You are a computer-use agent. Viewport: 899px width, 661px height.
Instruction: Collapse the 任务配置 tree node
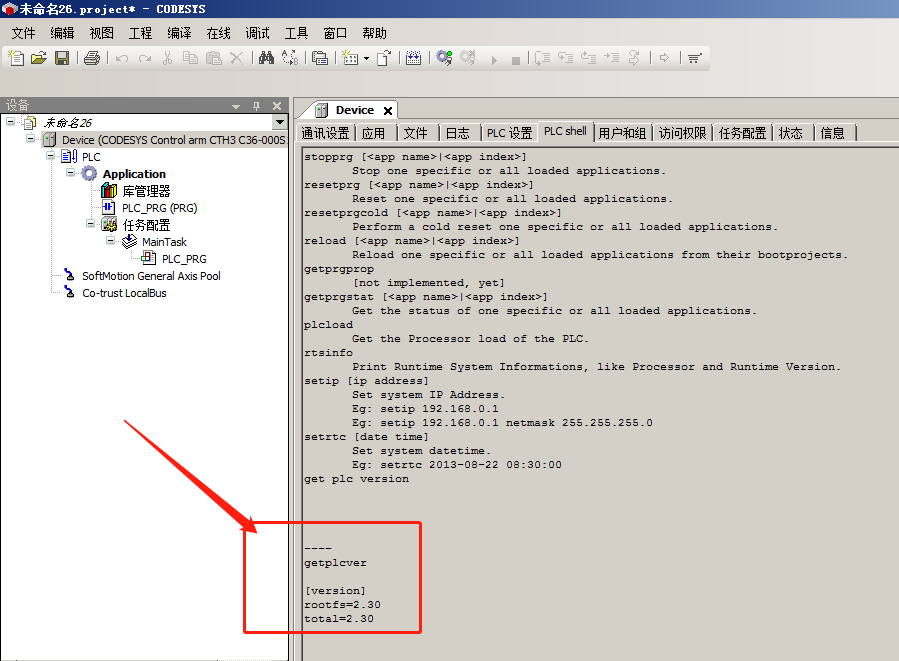tap(90, 224)
